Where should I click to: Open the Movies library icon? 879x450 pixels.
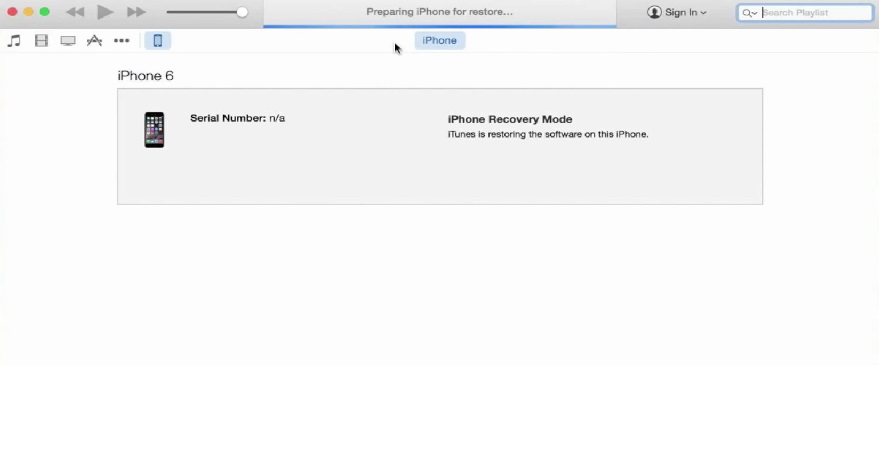click(41, 40)
